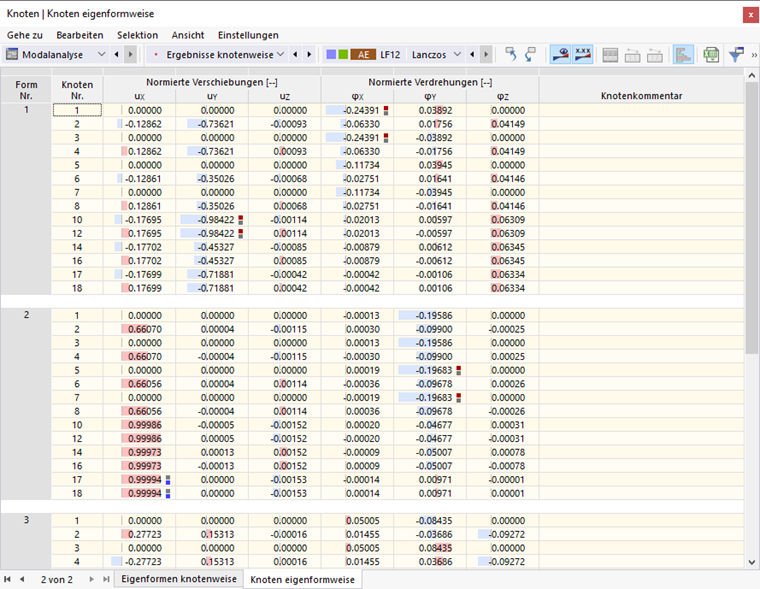The height and width of the screenshot is (589, 760).
Task: Click the AE load case badge
Action: coord(363,55)
